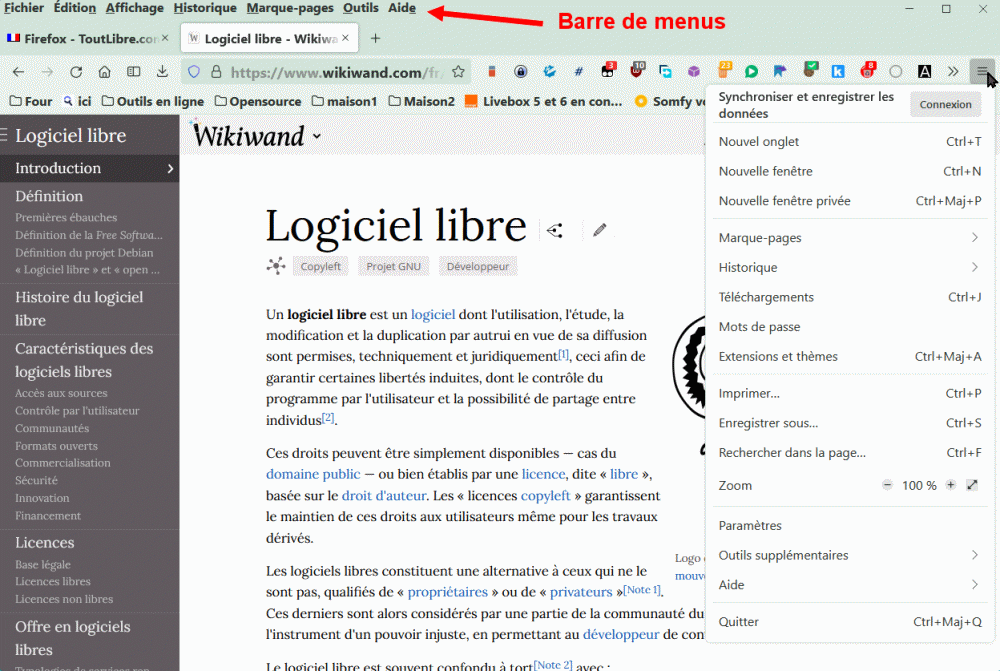Click the edit pencil icon beside title
The height and width of the screenshot is (671, 1000).
pos(599,230)
